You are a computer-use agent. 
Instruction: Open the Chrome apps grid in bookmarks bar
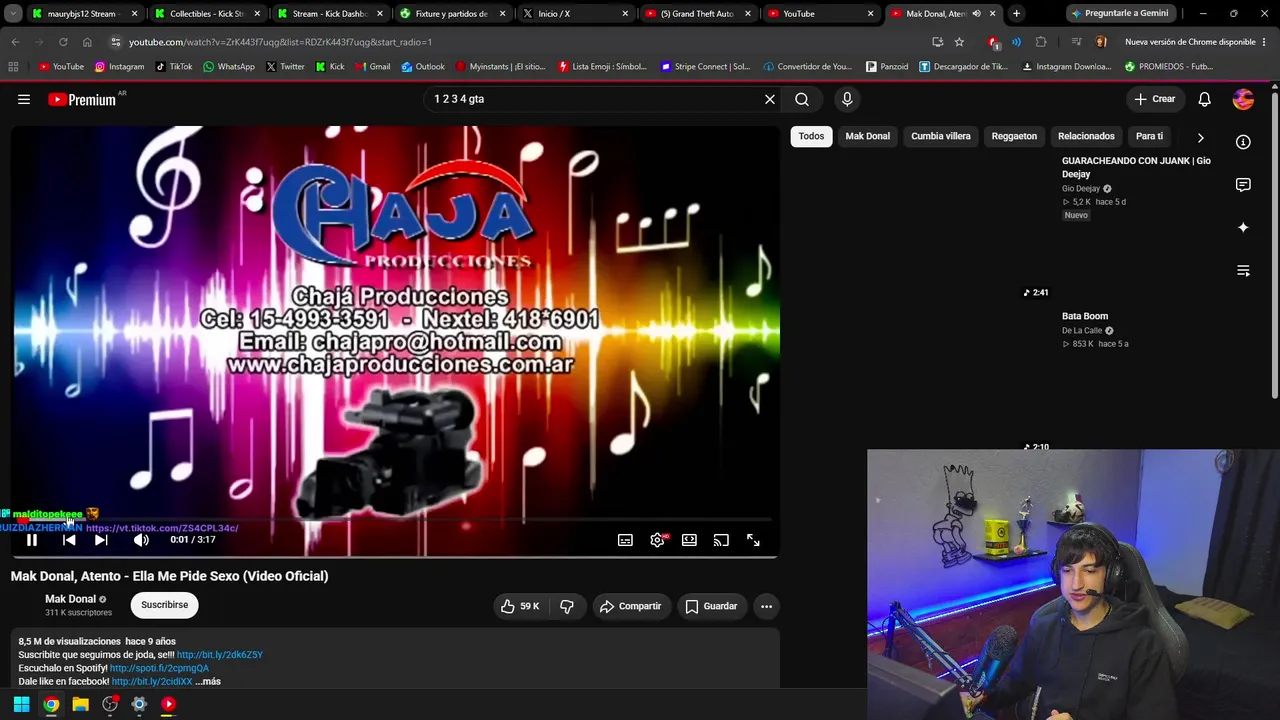pyautogui.click(x=13, y=67)
